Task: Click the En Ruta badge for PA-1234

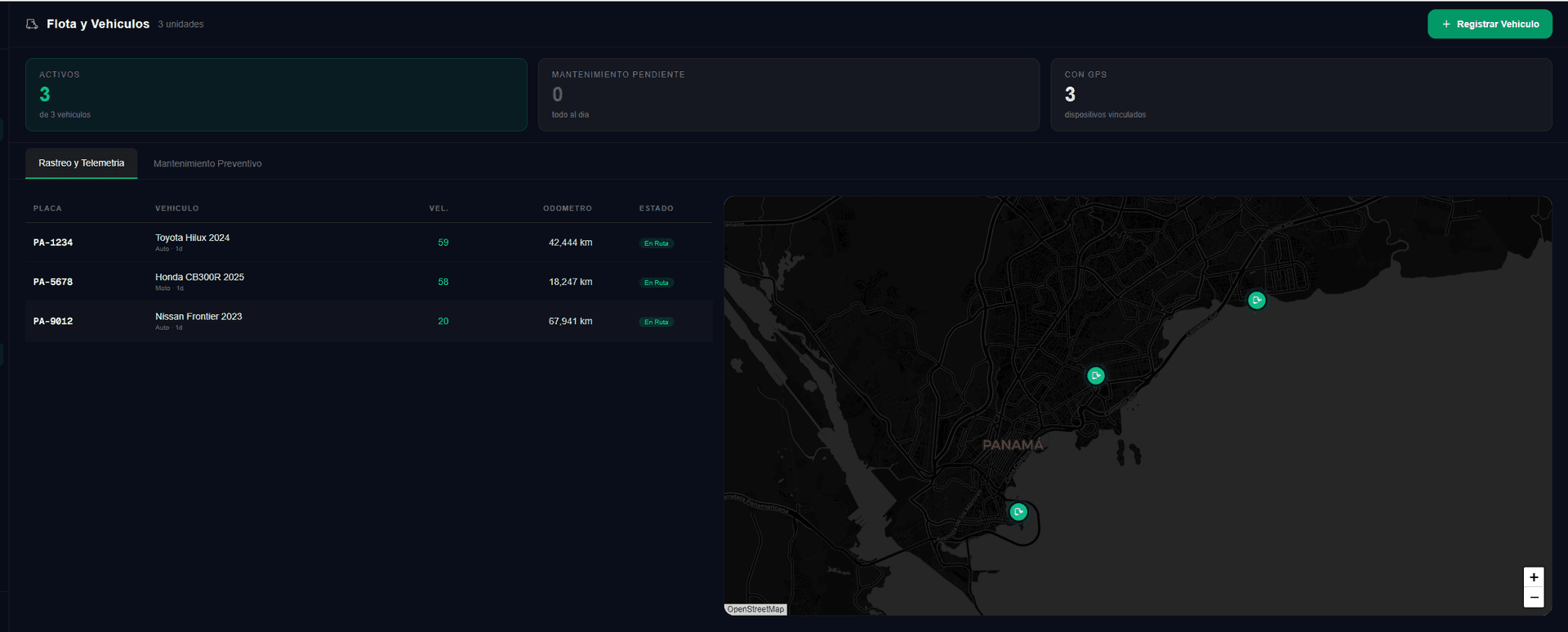Action: [x=657, y=243]
